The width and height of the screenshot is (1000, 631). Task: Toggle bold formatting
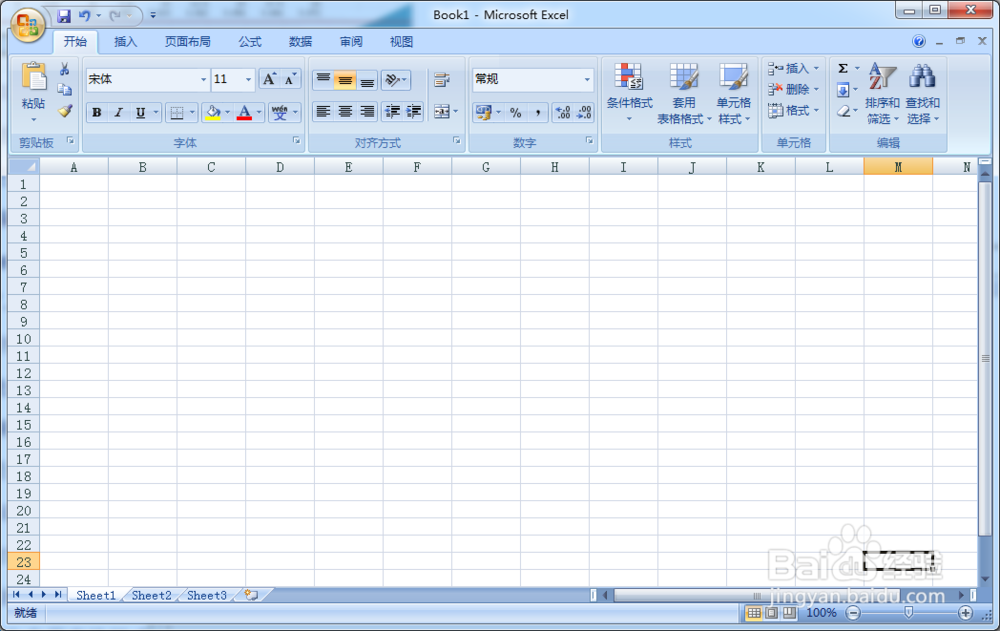pos(96,112)
